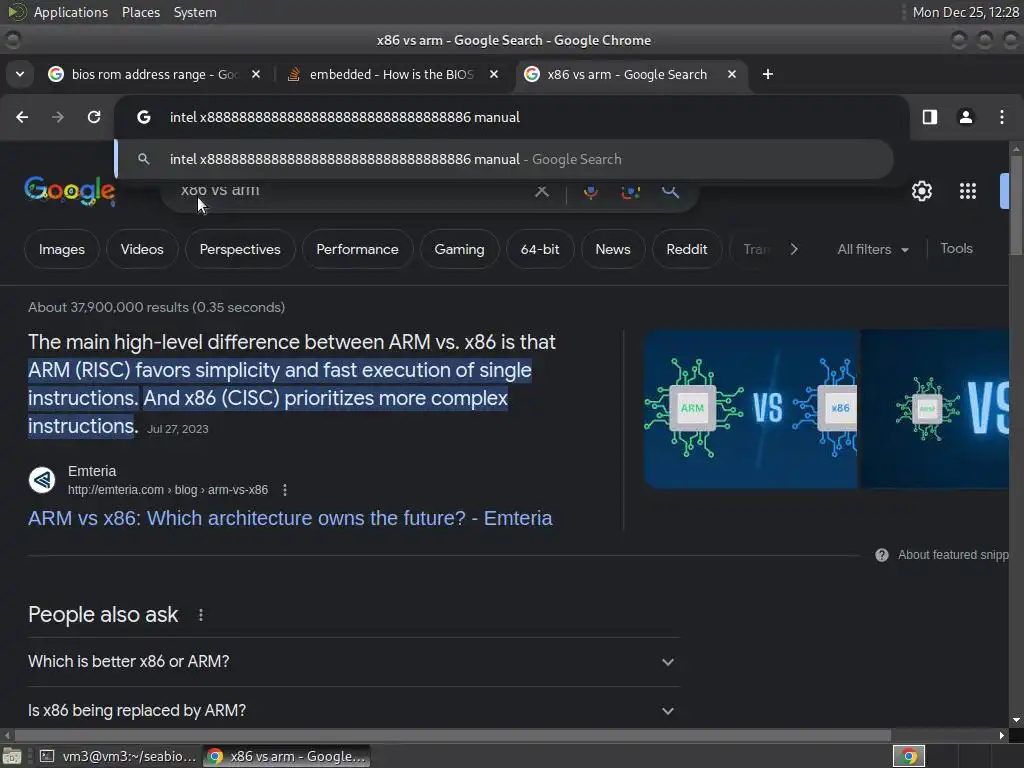The width and height of the screenshot is (1024, 768).
Task: Click the address bar text field
Action: (509, 117)
